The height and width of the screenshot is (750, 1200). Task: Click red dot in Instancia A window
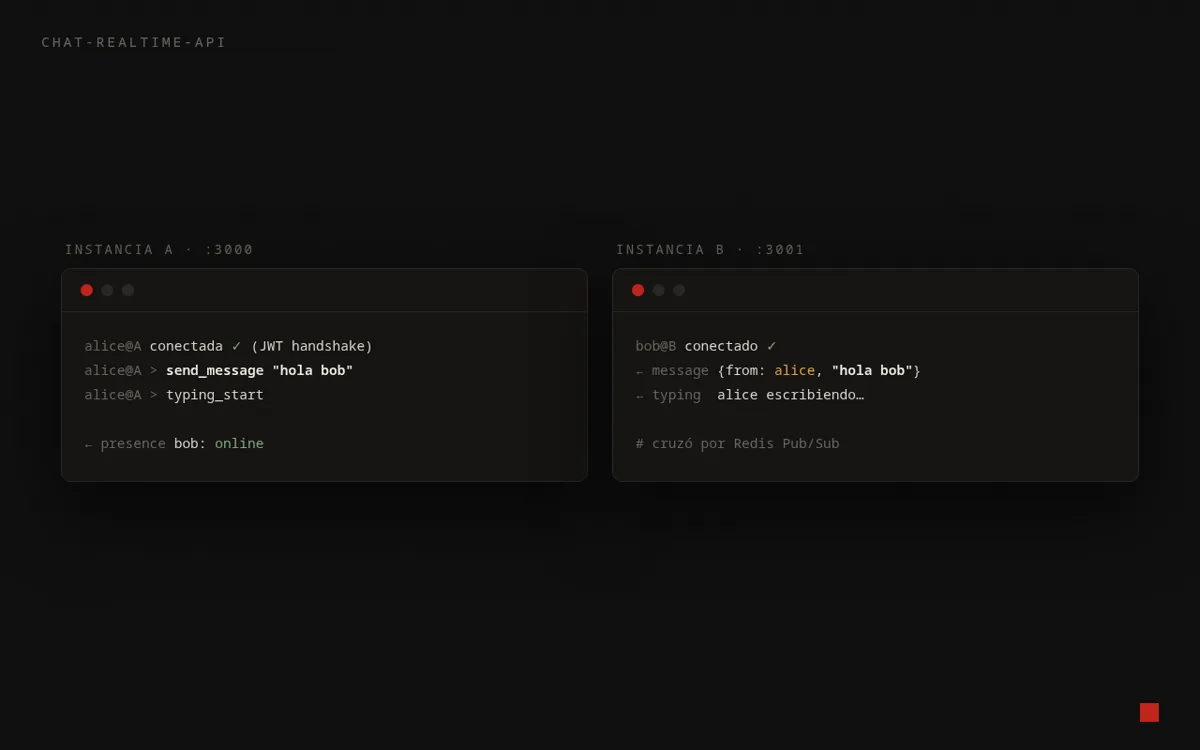coord(87,290)
